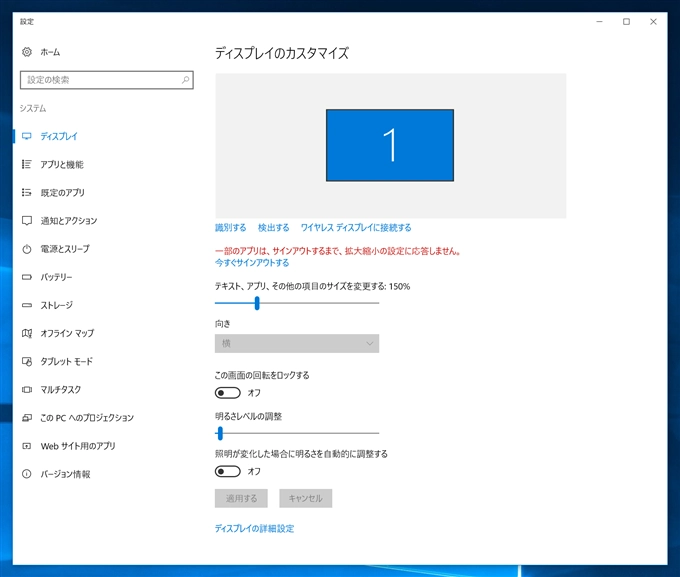The height and width of the screenshot is (577, 680).
Task: Minimize the 設定 window
Action: pos(599,22)
